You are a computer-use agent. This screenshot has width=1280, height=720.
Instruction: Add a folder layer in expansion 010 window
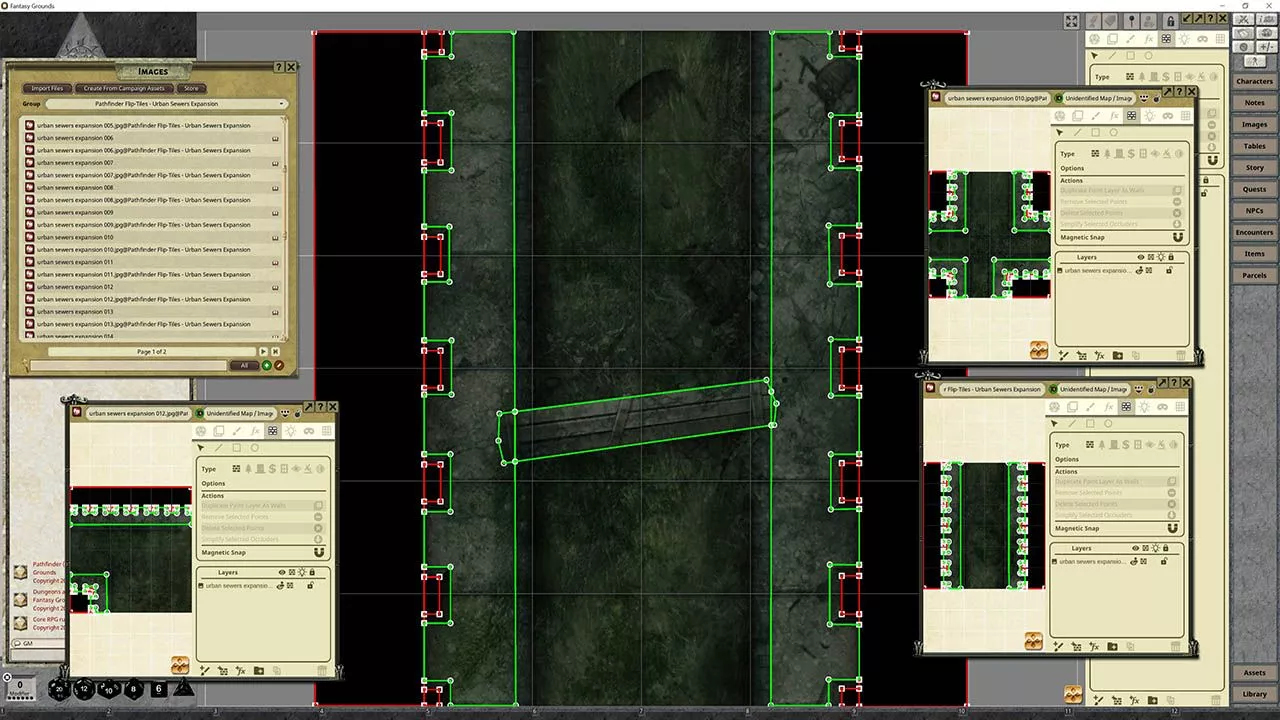pos(1117,355)
